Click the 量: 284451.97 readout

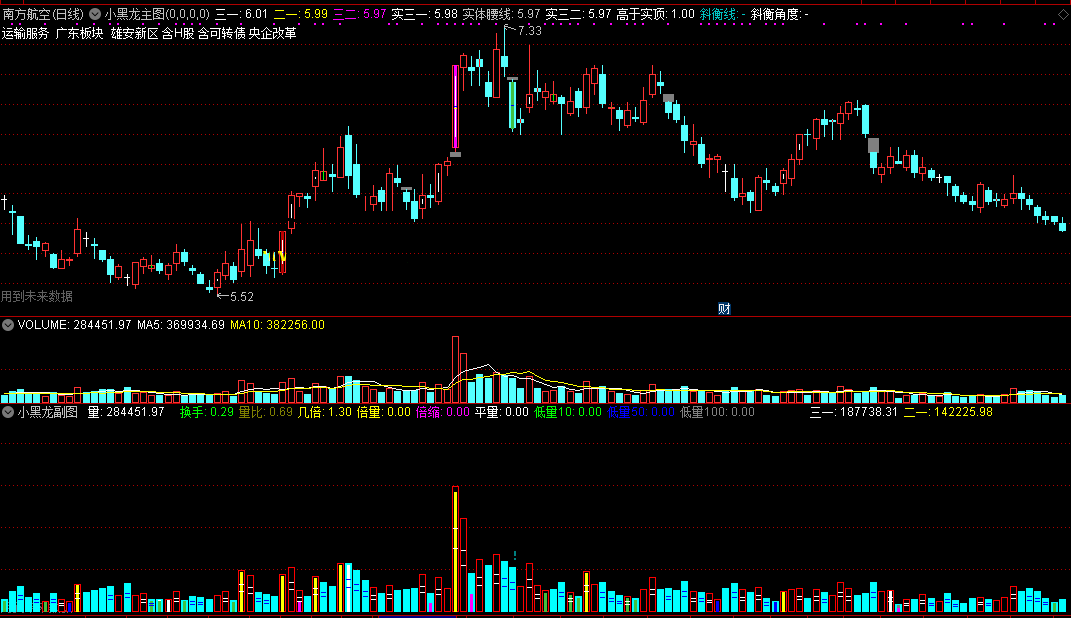pos(126,412)
